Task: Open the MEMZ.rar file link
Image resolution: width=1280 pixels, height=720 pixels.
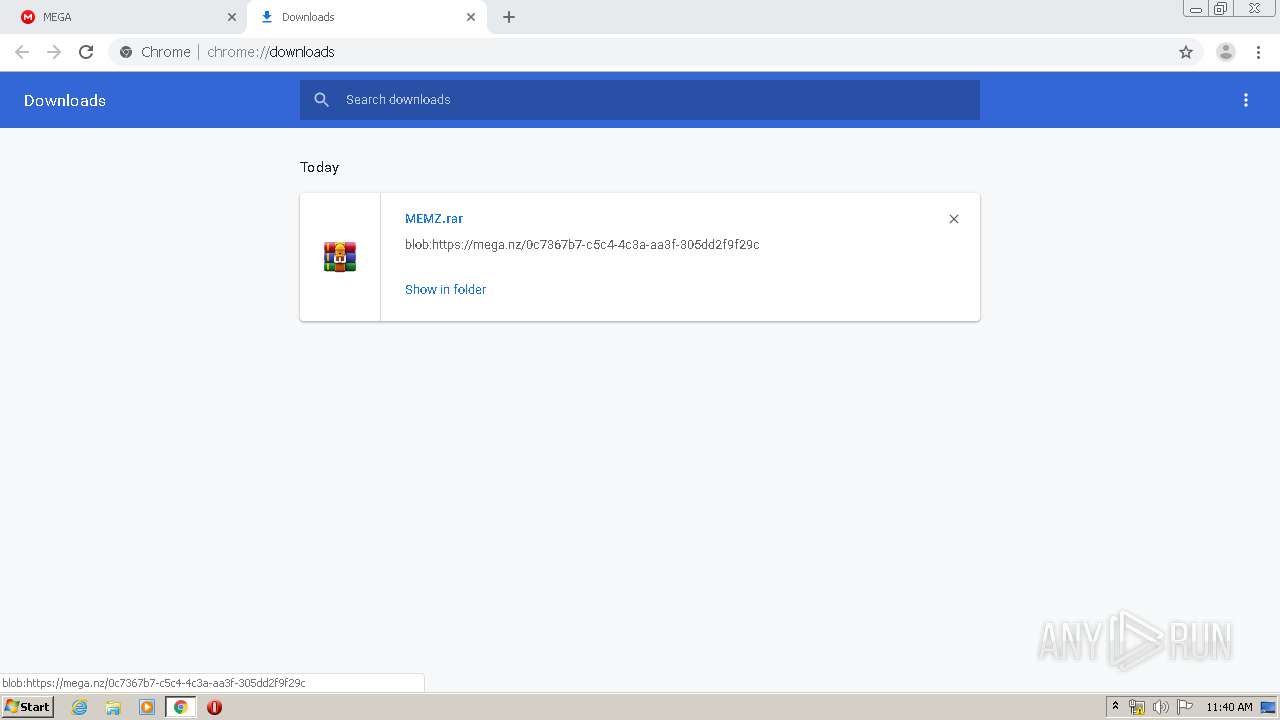Action: pos(434,218)
